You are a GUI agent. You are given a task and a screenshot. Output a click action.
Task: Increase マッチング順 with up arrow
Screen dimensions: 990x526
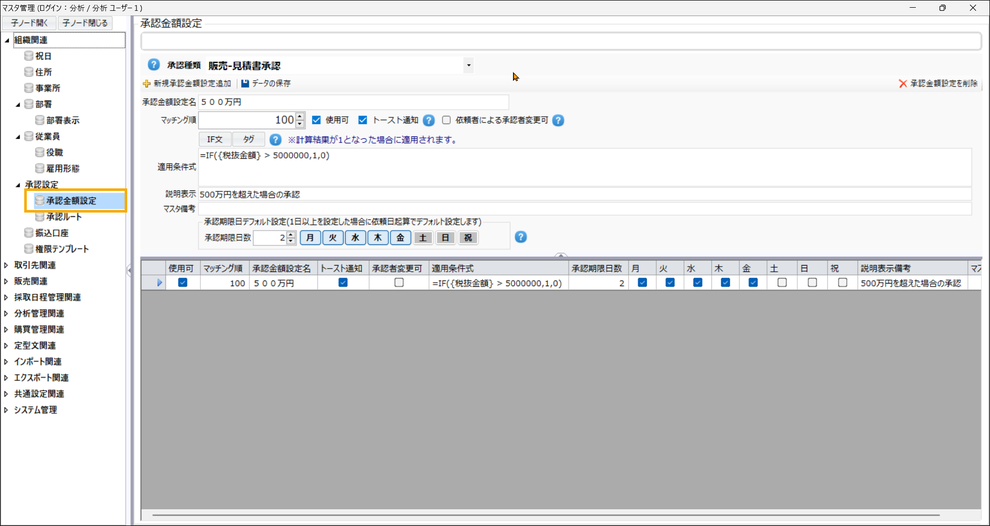[x=300, y=116]
